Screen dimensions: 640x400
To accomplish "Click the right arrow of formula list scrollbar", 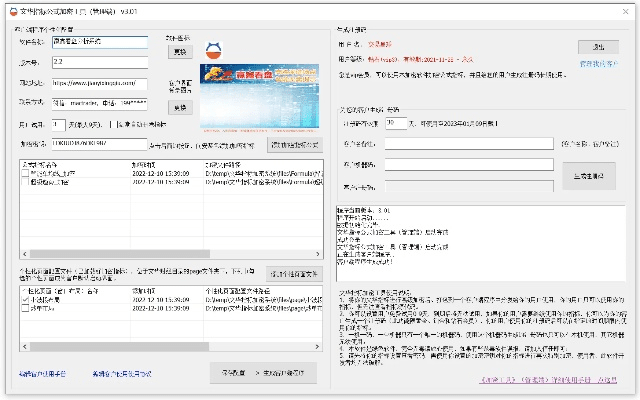I will [318, 254].
